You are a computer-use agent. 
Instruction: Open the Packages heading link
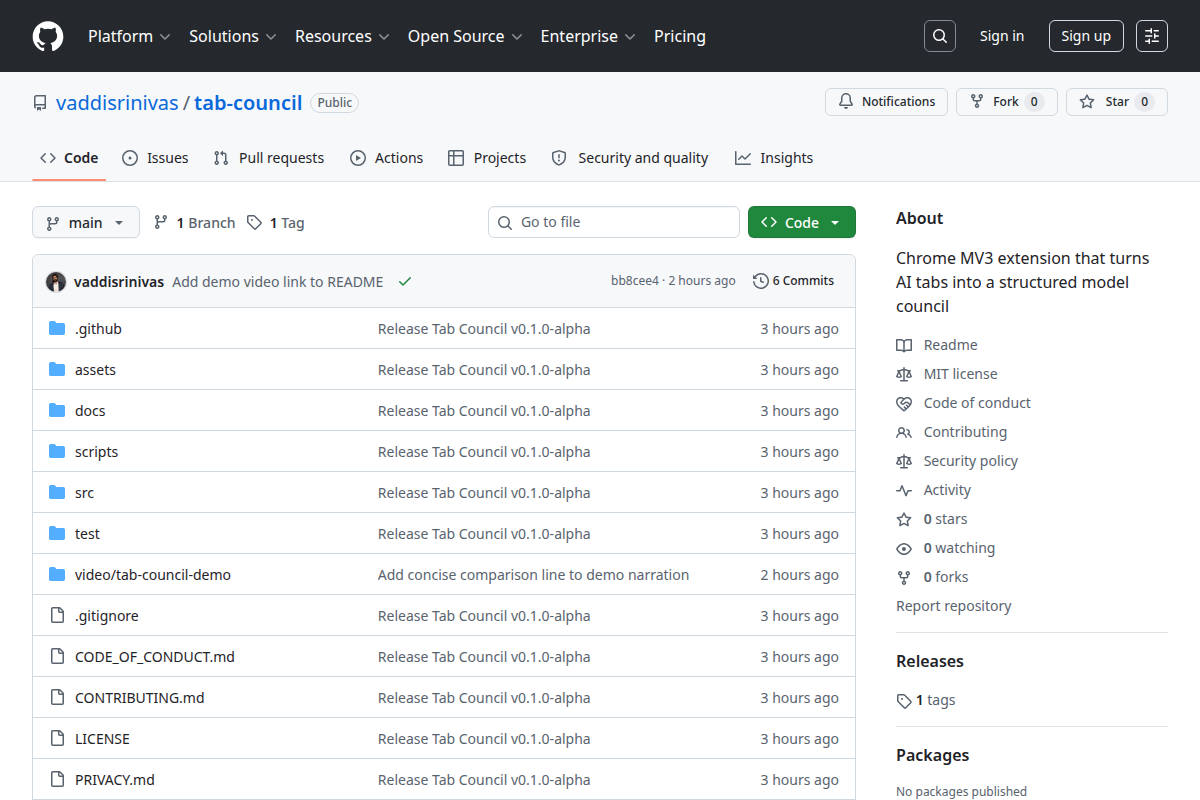click(x=933, y=755)
